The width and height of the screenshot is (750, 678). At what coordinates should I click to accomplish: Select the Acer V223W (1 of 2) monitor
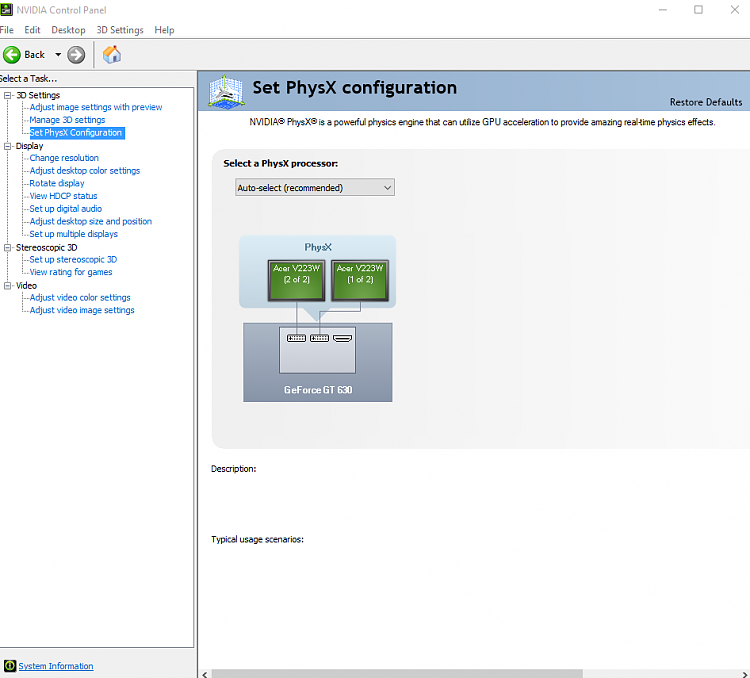[x=360, y=280]
